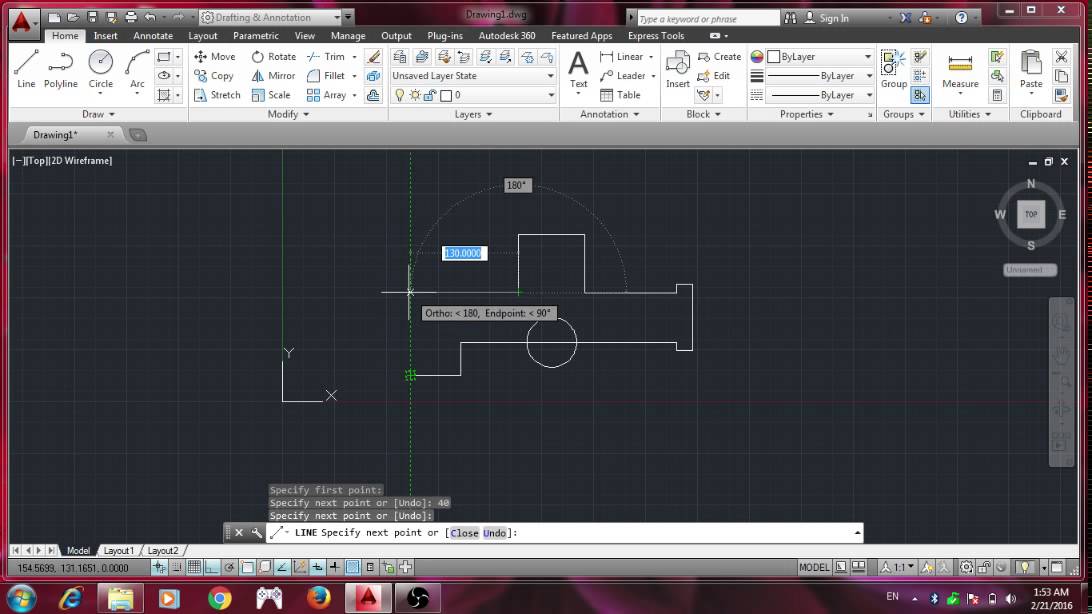Image resolution: width=1092 pixels, height=614 pixels.
Task: Go to the Output ribbon tab
Action: pos(396,36)
